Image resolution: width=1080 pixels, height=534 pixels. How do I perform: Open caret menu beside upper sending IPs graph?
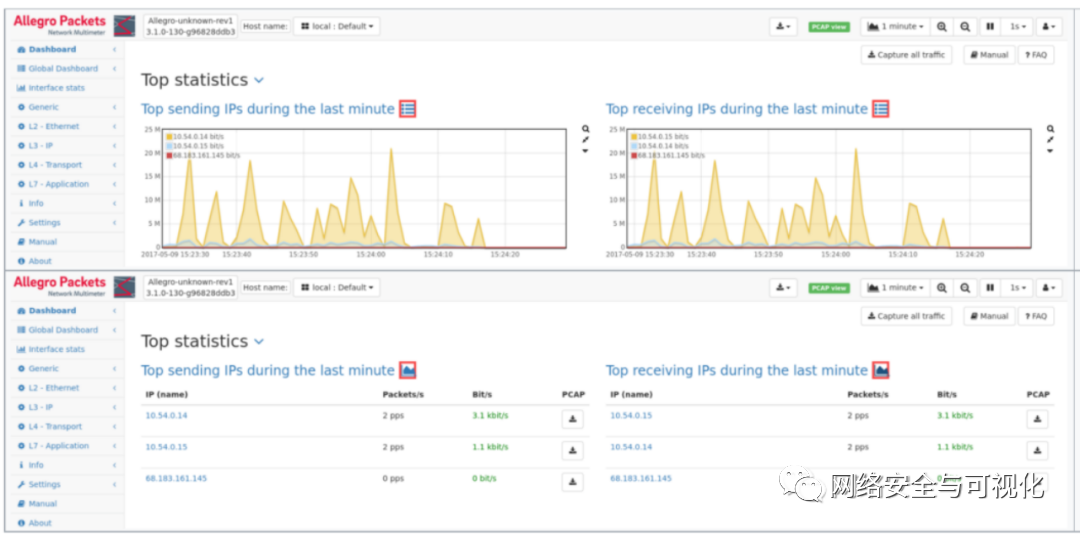[585, 151]
